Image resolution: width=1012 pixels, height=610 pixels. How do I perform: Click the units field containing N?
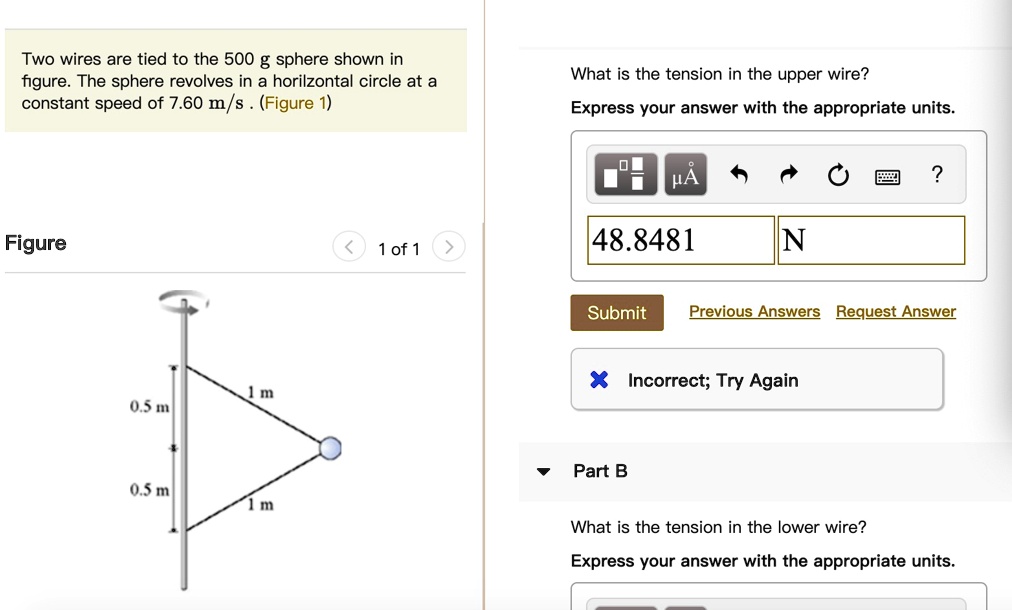click(870, 239)
